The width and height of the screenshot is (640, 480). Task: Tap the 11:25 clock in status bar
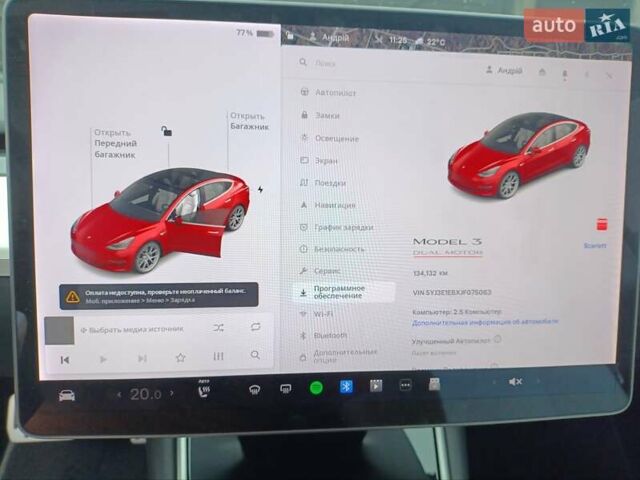(x=398, y=40)
